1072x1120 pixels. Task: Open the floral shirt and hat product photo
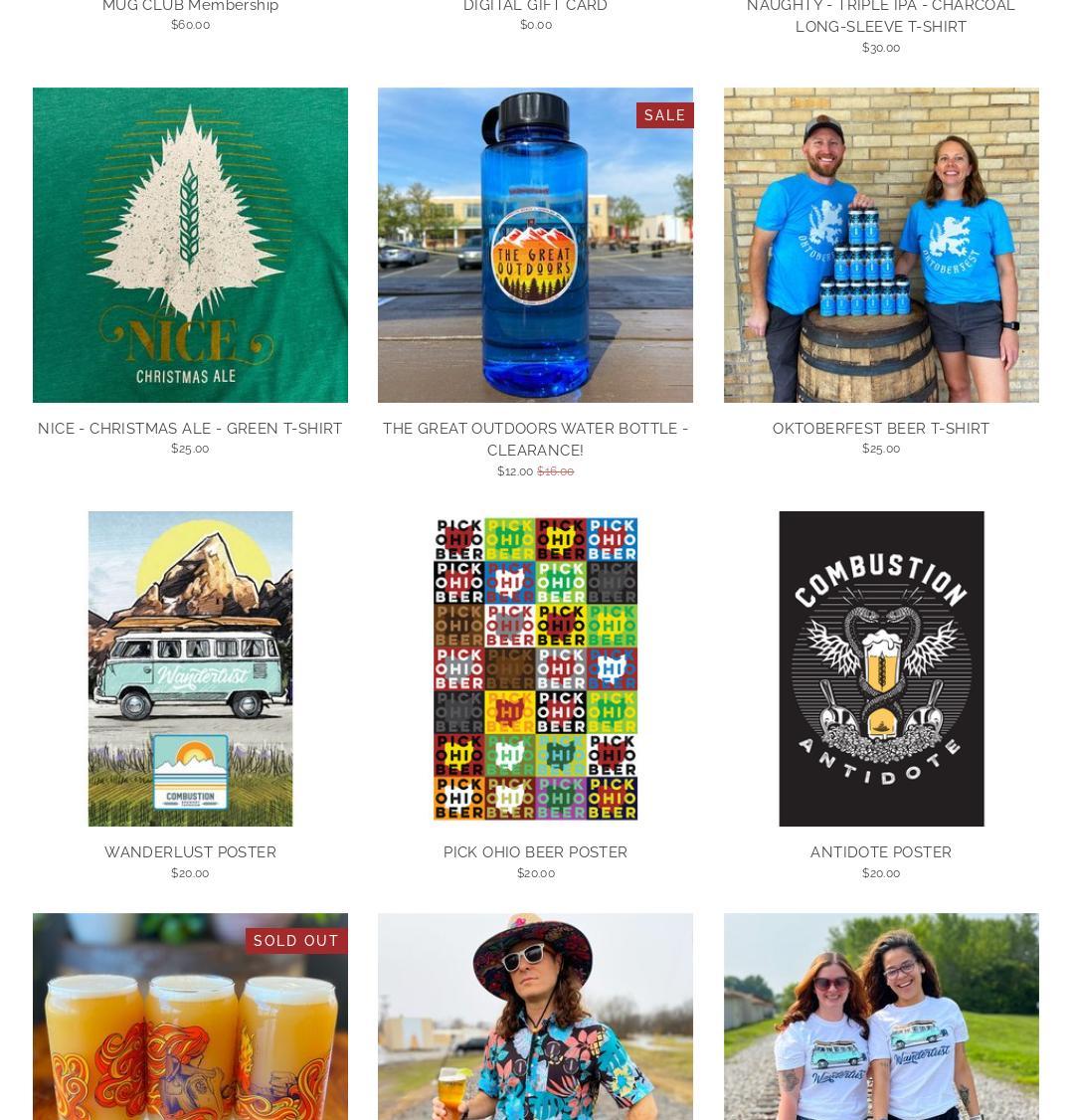[535, 1017]
